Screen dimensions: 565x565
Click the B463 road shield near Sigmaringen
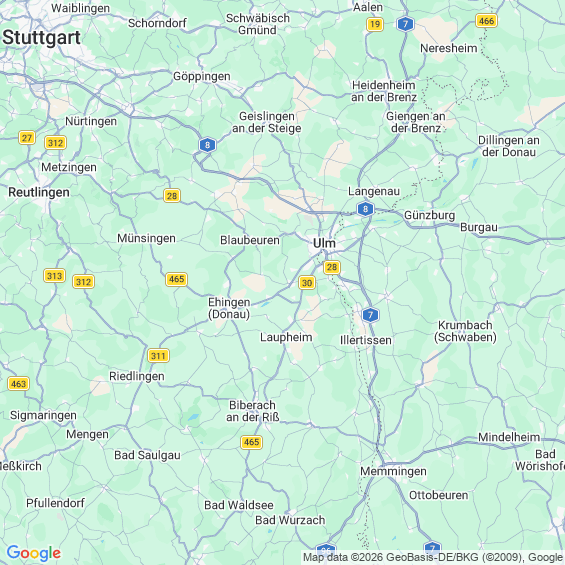pyautogui.click(x=18, y=384)
